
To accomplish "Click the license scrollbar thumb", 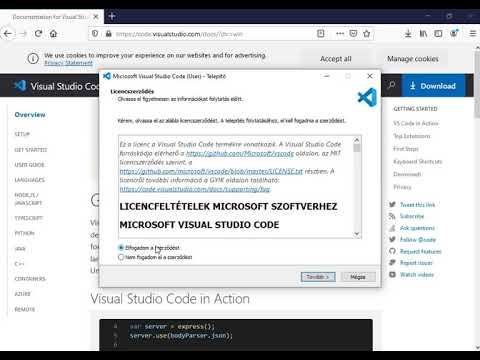I will [x=357, y=148].
